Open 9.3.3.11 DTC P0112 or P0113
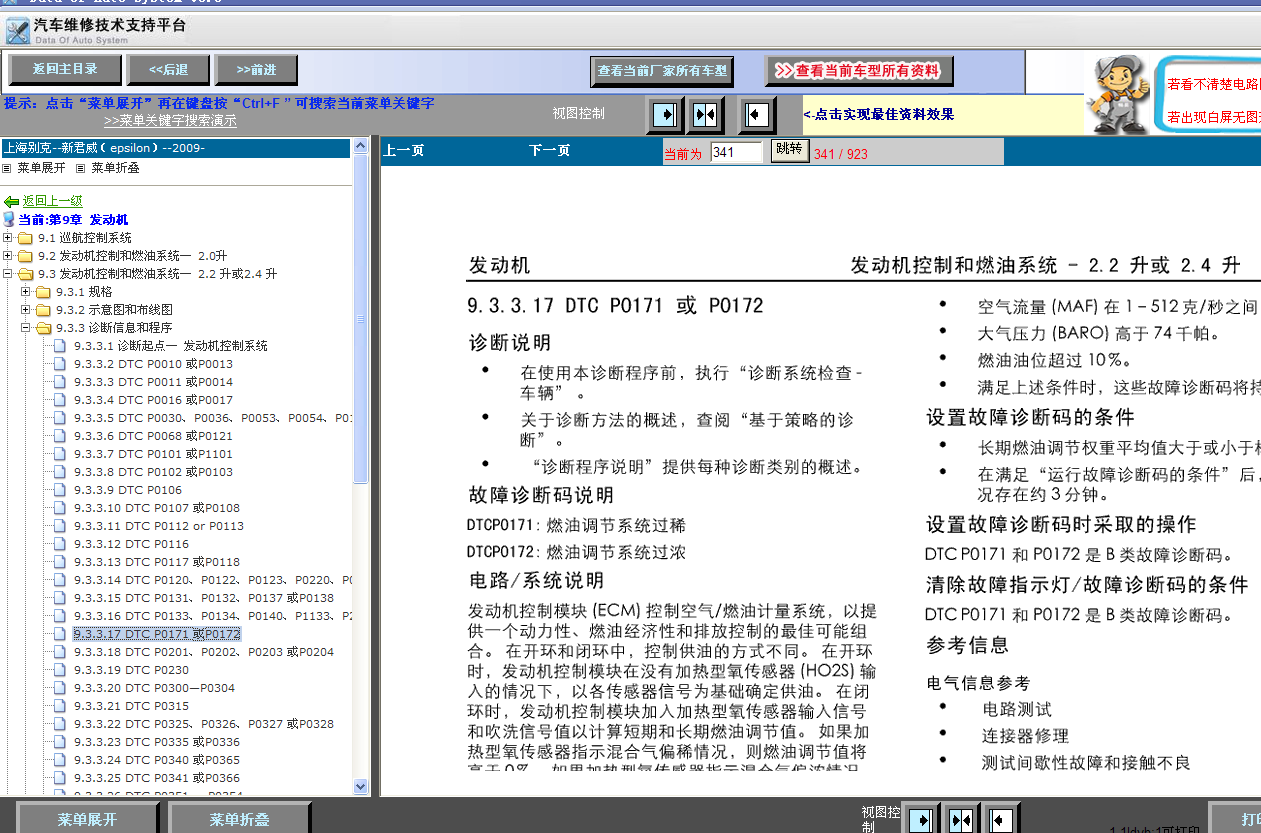Screen dimensions: 1261x833 click(x=159, y=526)
